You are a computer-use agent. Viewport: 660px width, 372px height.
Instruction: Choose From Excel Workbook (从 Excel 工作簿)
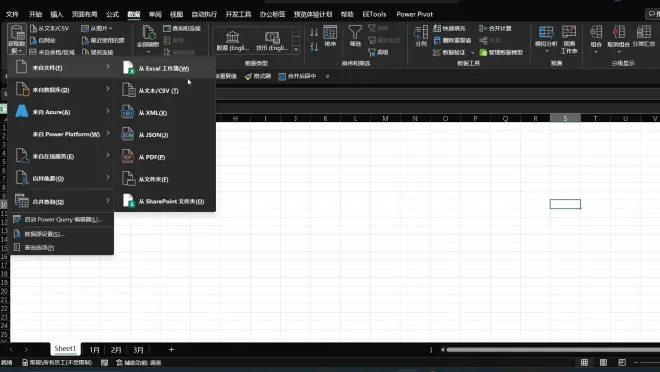pyautogui.click(x=165, y=68)
